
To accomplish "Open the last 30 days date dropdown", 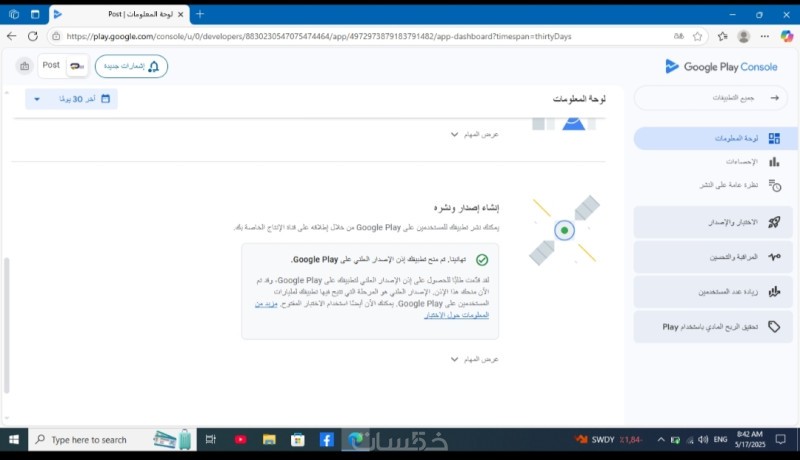I will pyautogui.click(x=71, y=99).
